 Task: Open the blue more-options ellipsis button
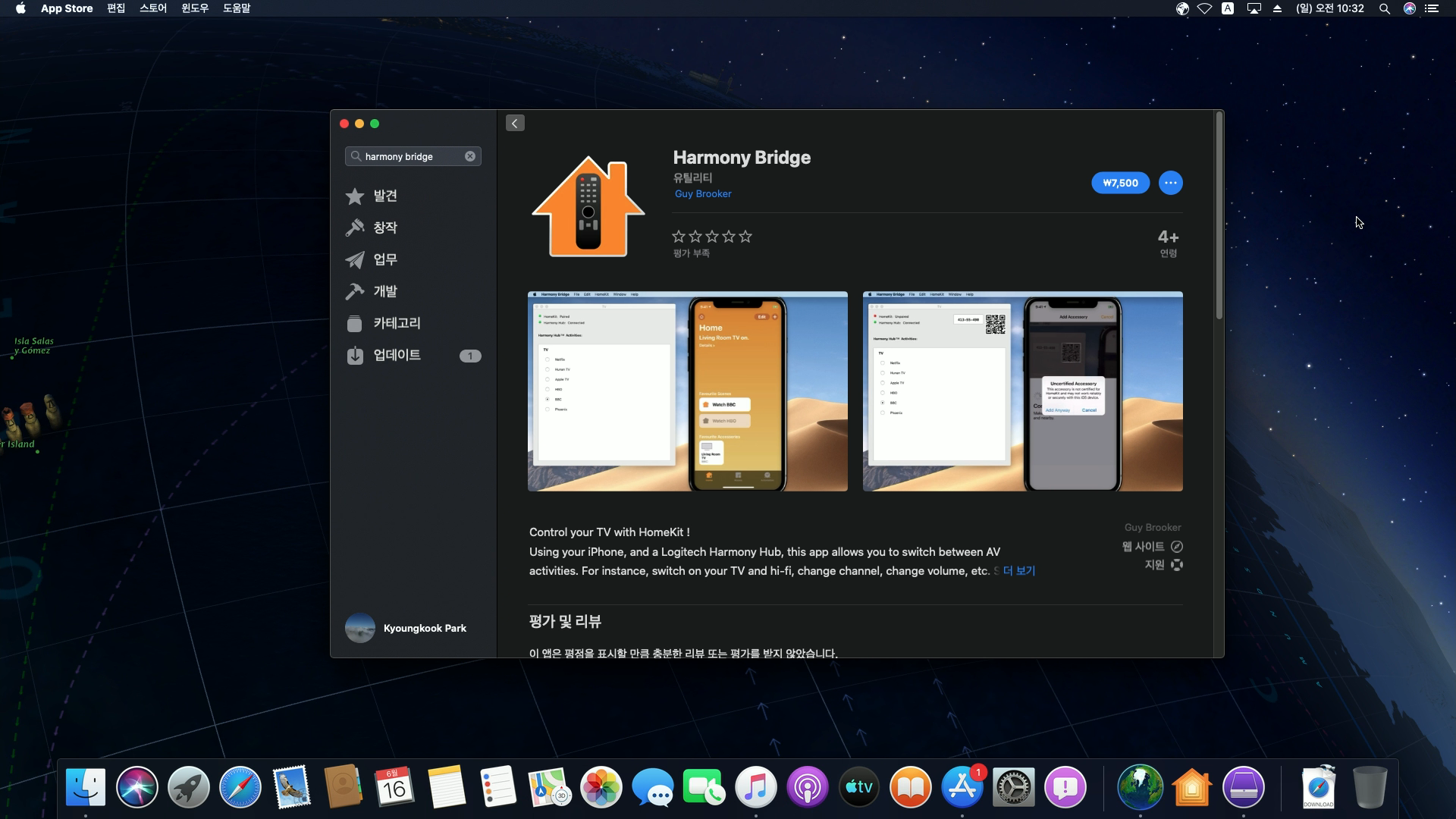1170,183
